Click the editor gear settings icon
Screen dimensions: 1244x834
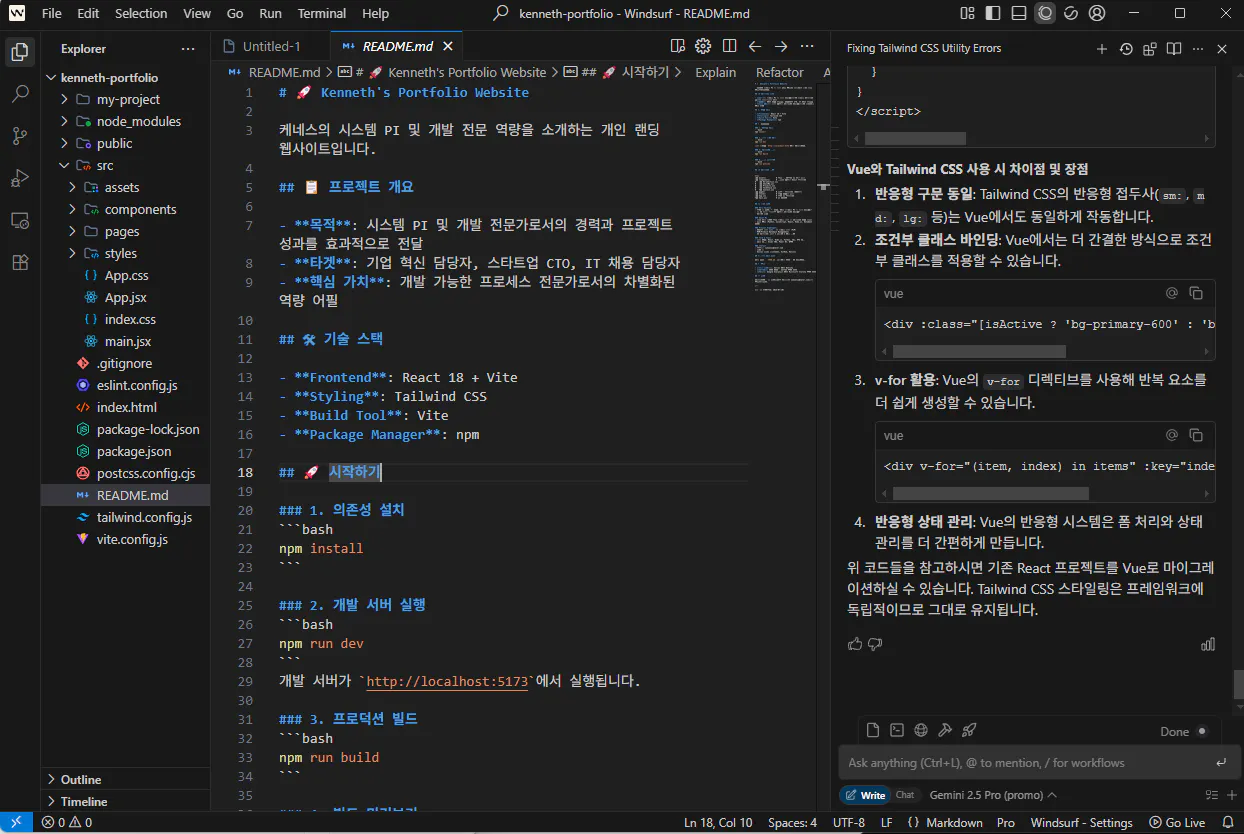[703, 46]
